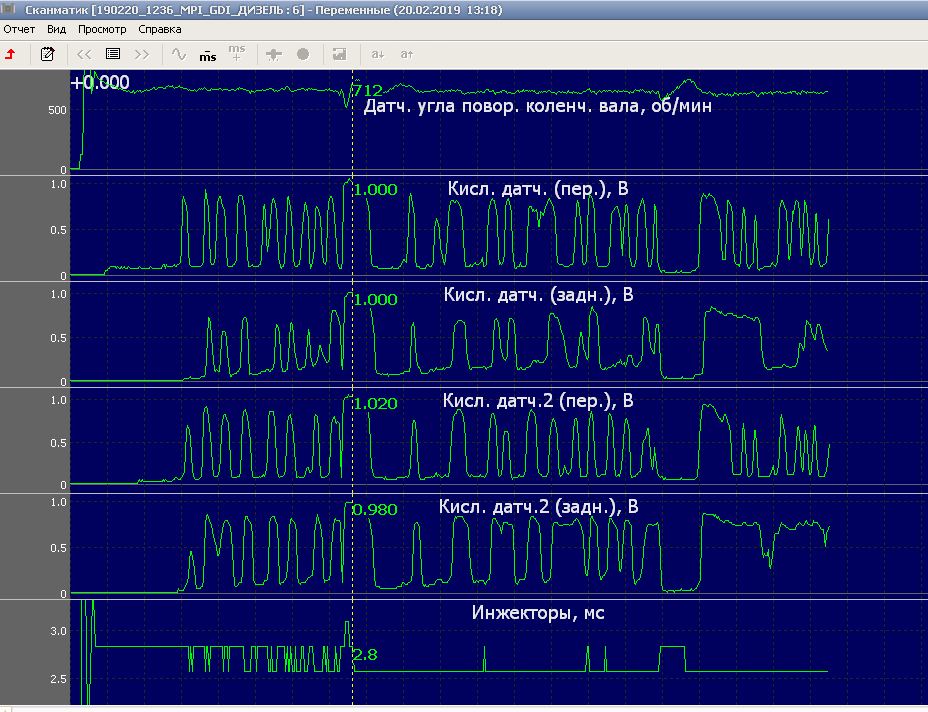The image size is (928, 712).
Task: Open the variables list icon
Action: pos(113,54)
